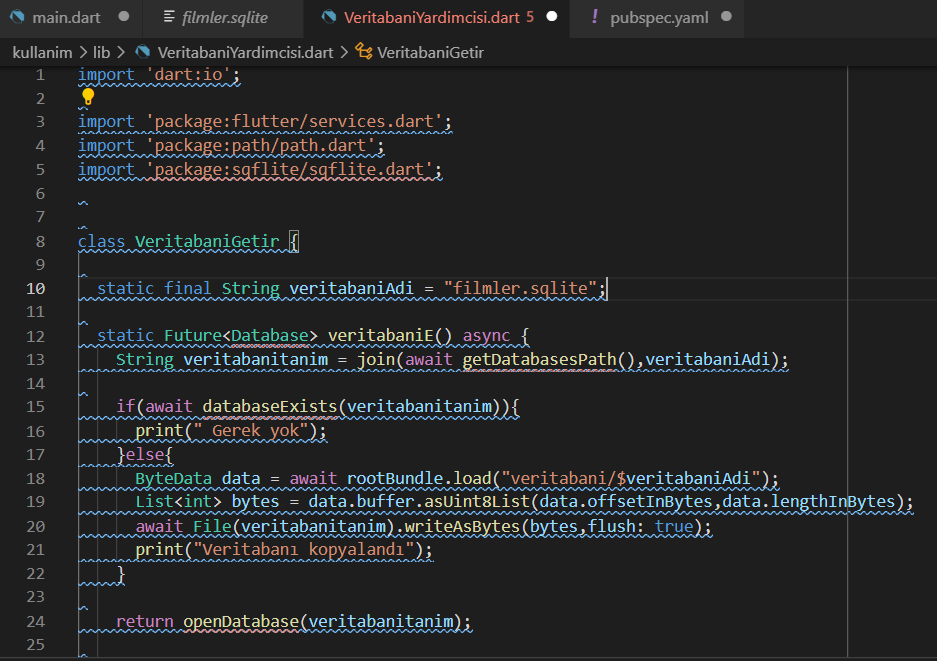The image size is (937, 661).
Task: Click the file icon on filmler.sqlite tab
Action: click(x=168, y=17)
